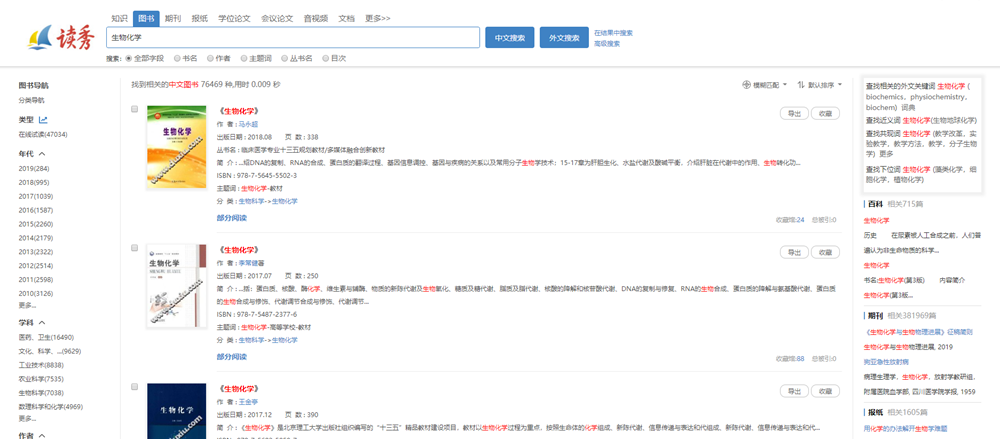Click the search input containing 生物化学
The width and height of the screenshot is (1000, 439).
coord(293,38)
